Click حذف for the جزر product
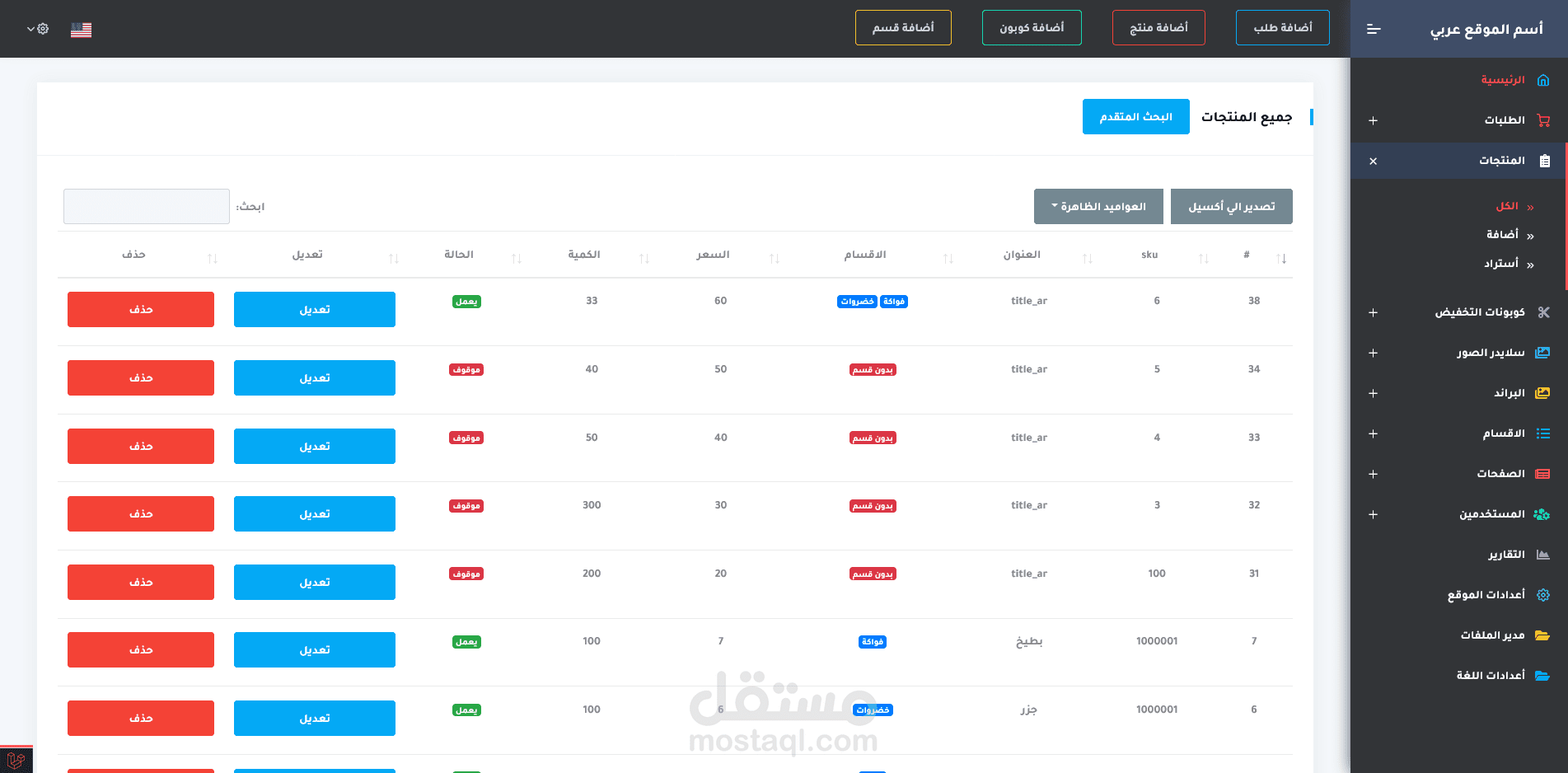1568x773 pixels. click(x=141, y=719)
